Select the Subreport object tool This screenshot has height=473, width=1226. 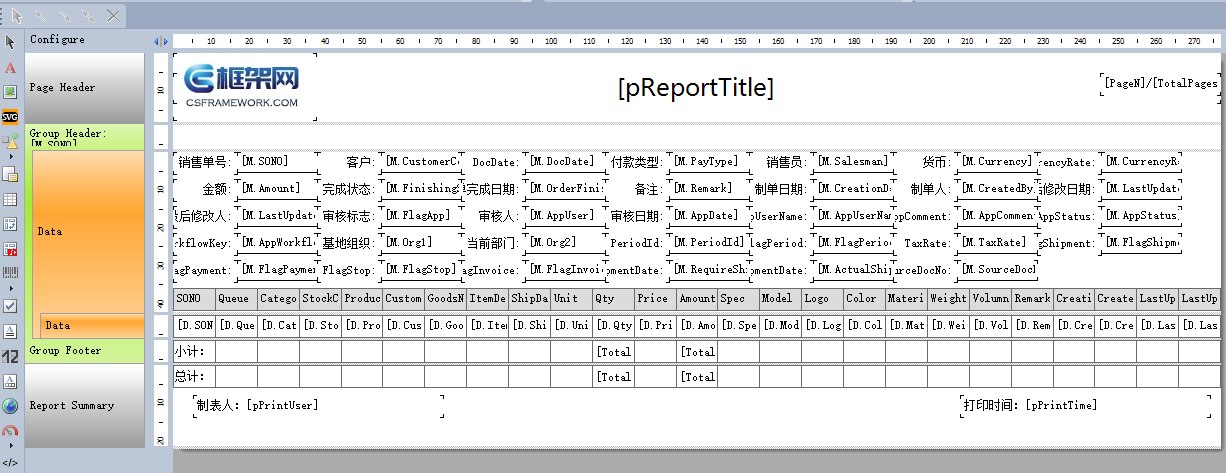pyautogui.click(x=10, y=175)
